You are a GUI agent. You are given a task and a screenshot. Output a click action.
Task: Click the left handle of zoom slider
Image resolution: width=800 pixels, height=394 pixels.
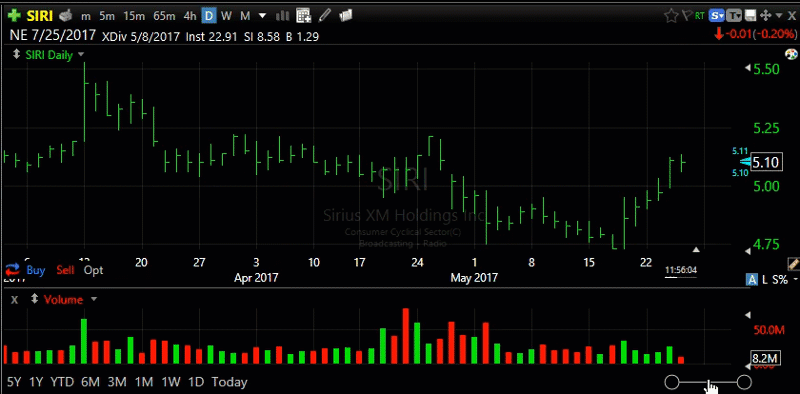point(672,382)
